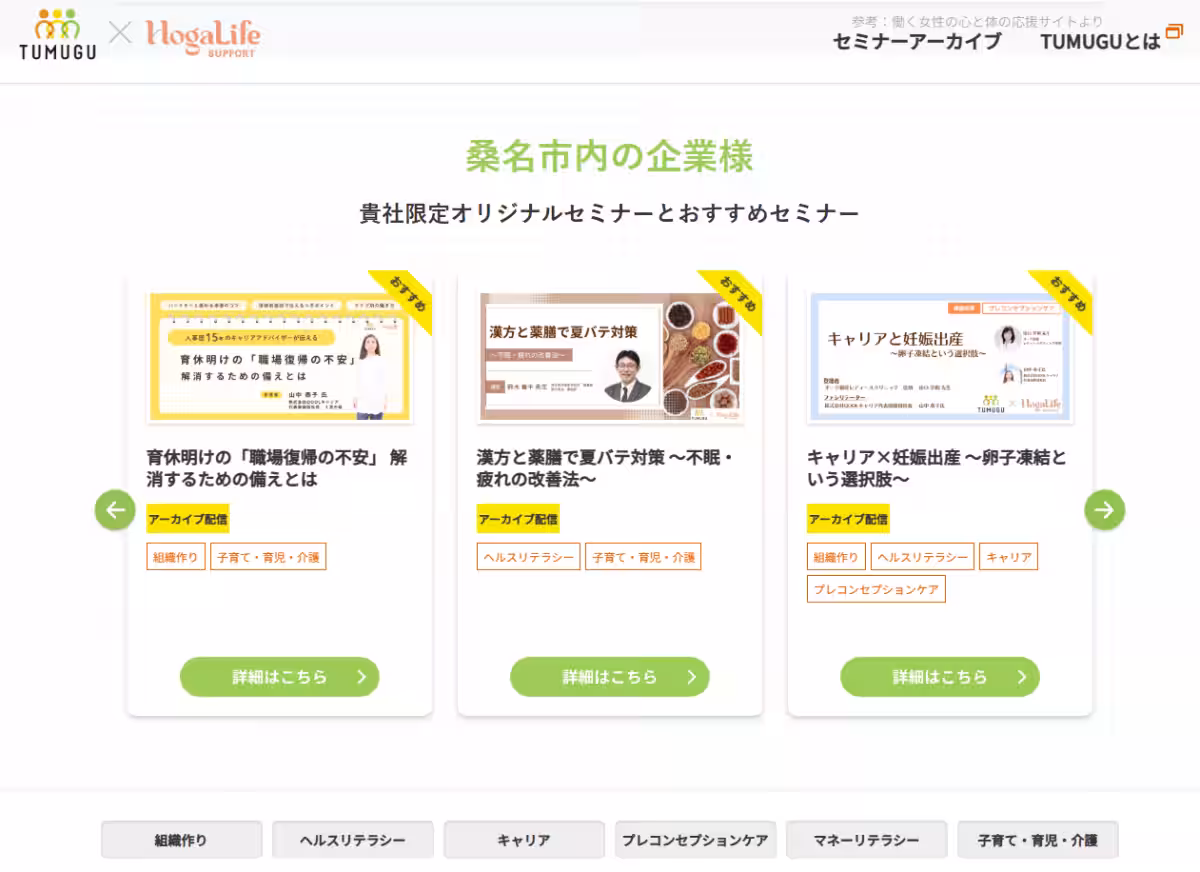Open thumbnail of 育休明け職場復帰 seminar
This screenshot has height=872, width=1200.
point(280,357)
